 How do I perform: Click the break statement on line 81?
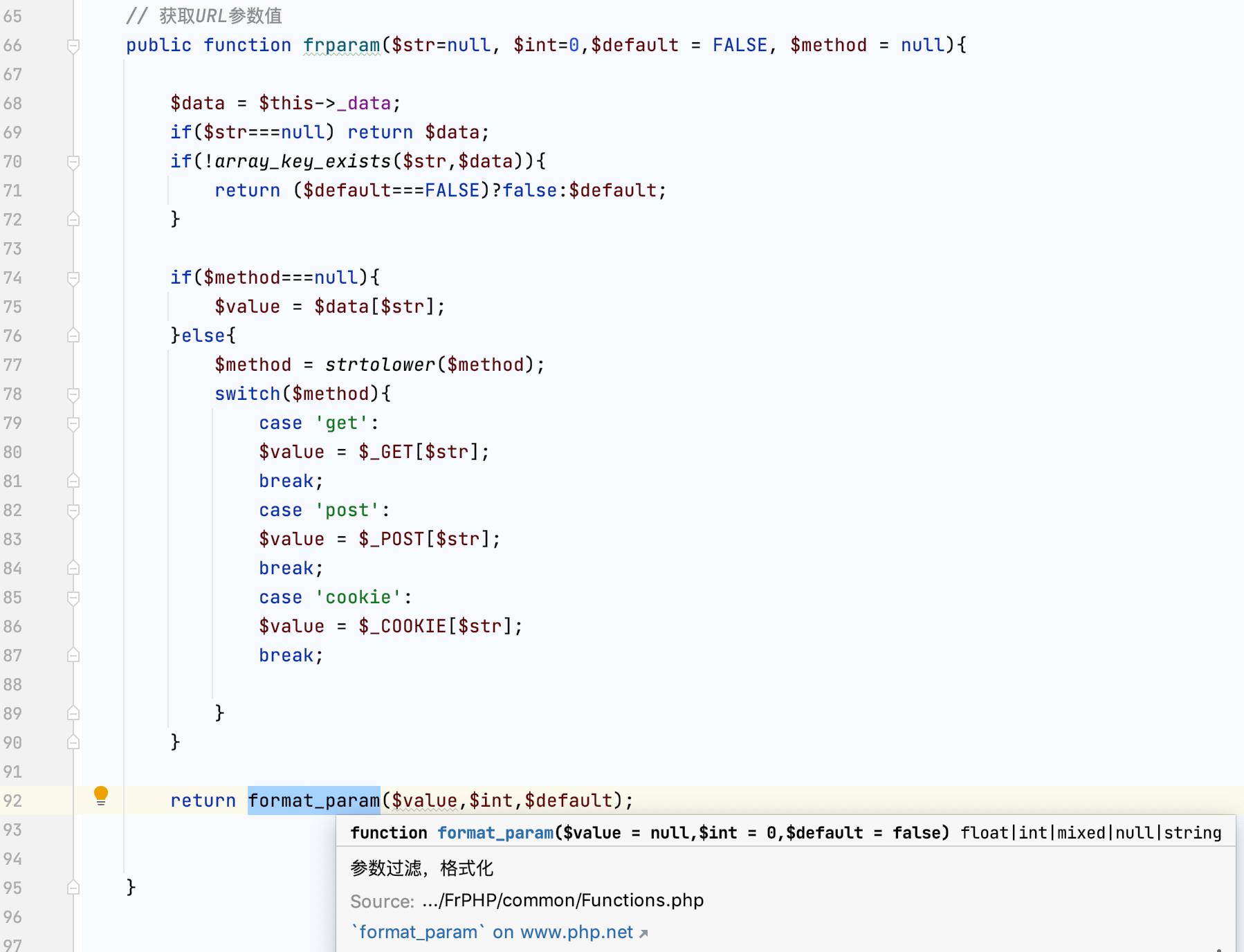[286, 481]
